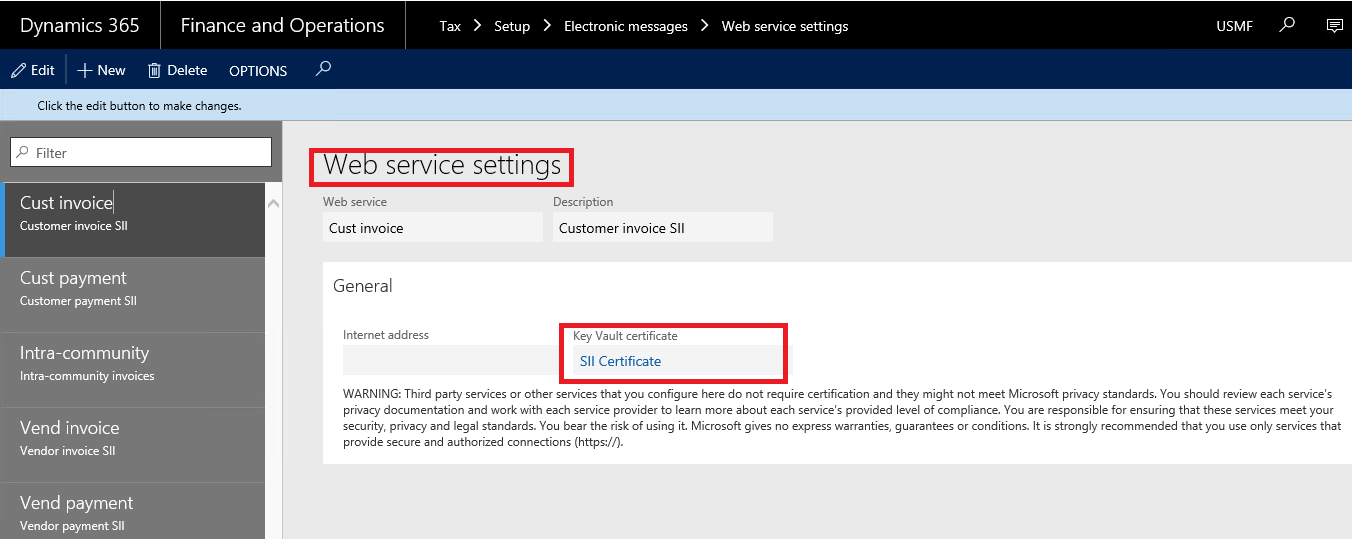Collapse the General section header
The image size is (1352, 539).
[x=363, y=286]
